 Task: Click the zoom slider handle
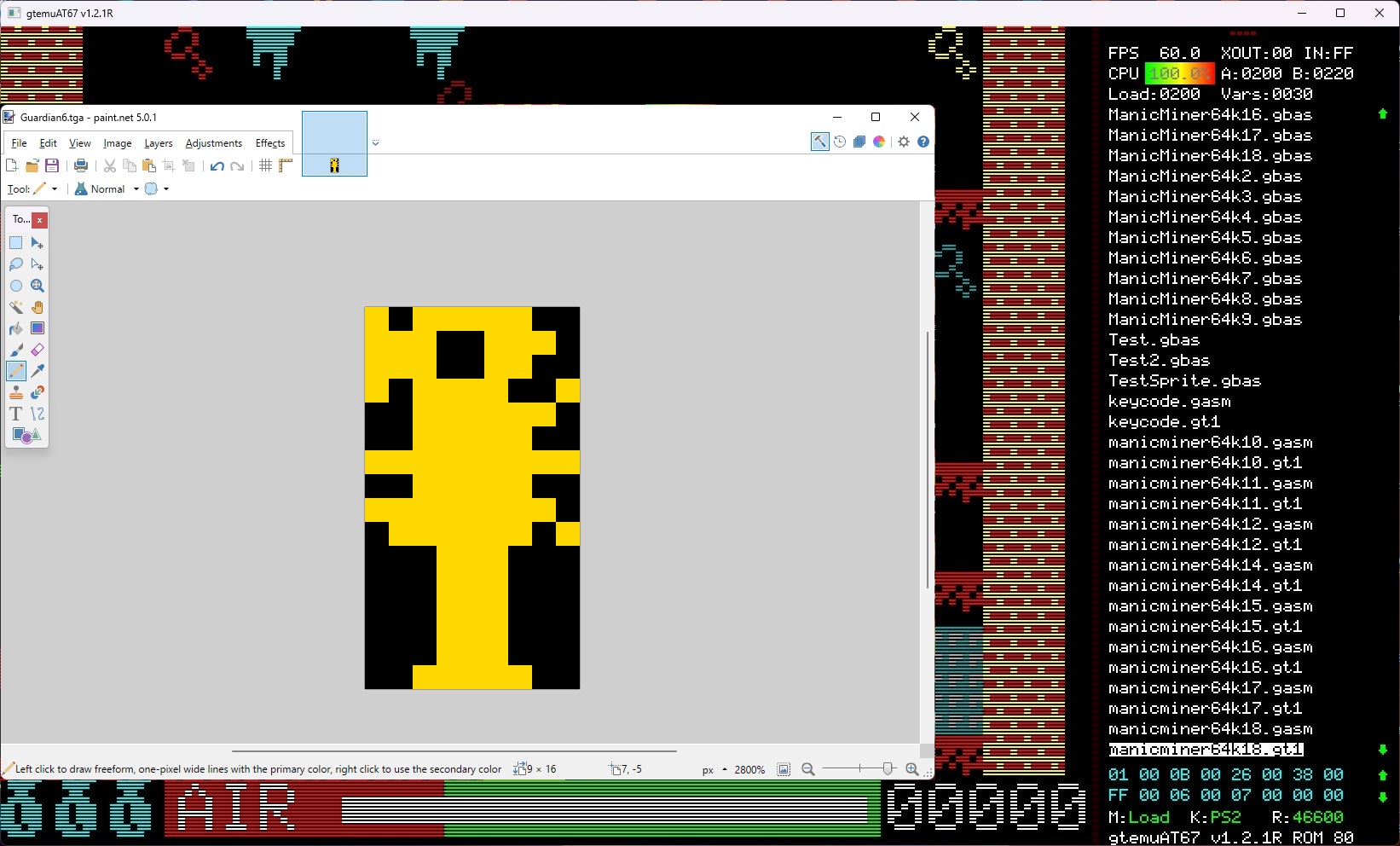coord(888,769)
